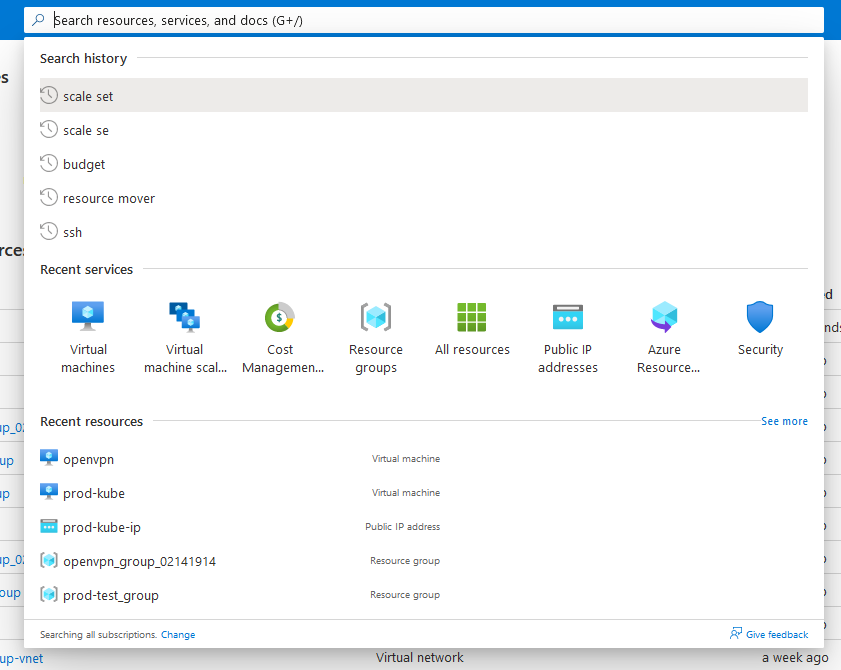Select 'scale se' from search history
The width and height of the screenshot is (841, 670).
(x=424, y=130)
